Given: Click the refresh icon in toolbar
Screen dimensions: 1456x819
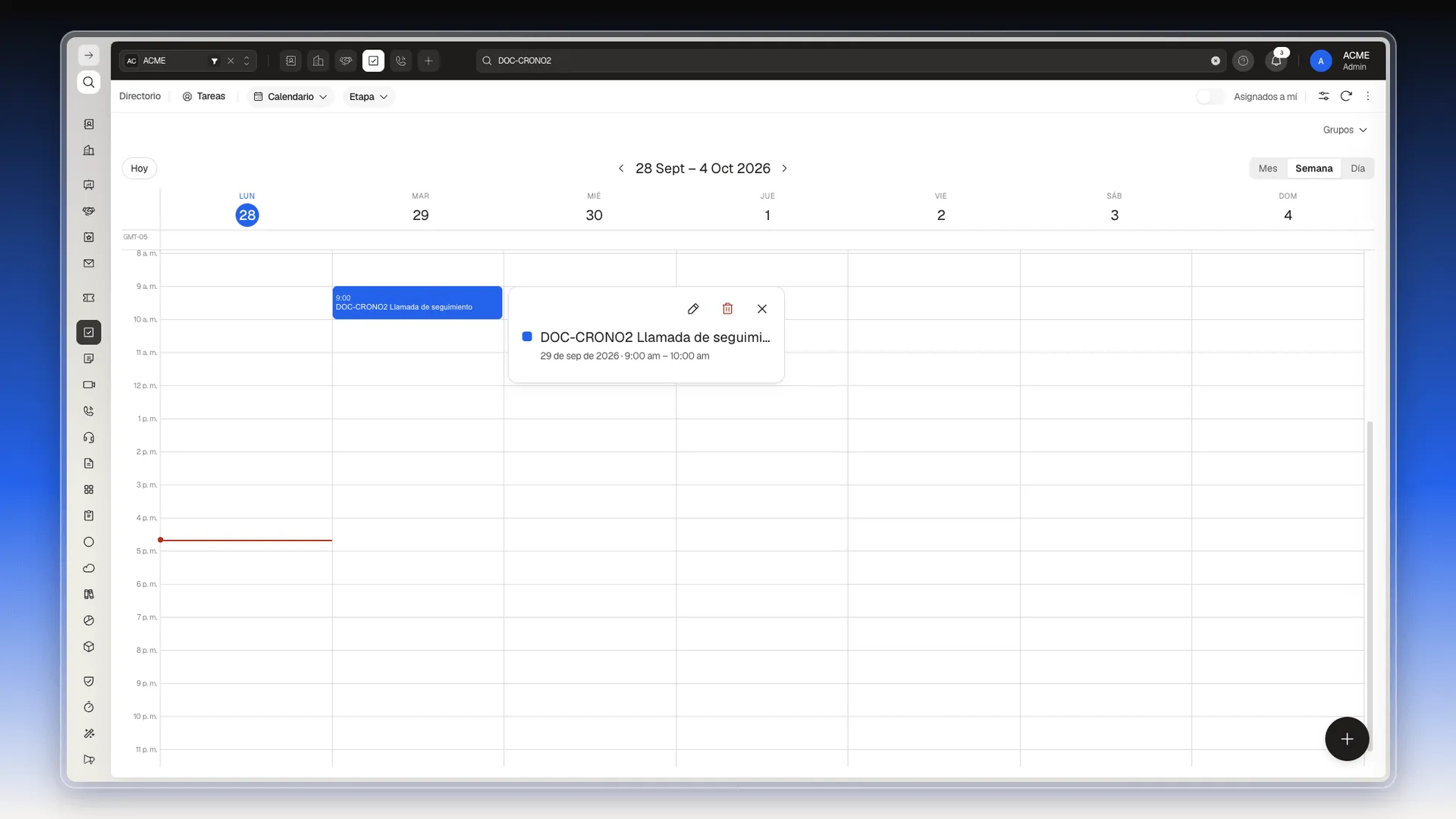Looking at the screenshot, I should click(x=1346, y=96).
